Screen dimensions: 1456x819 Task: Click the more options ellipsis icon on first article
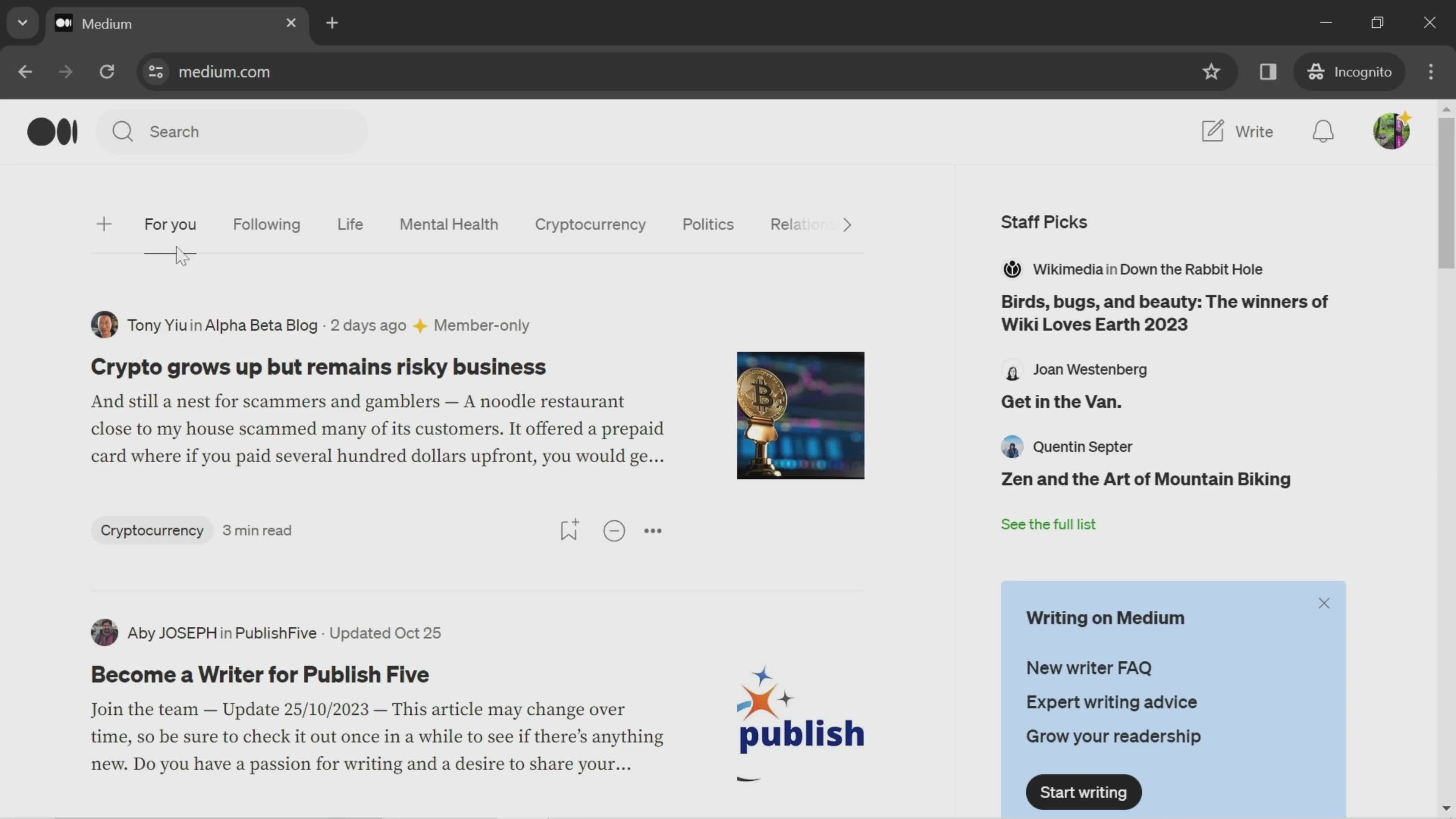pos(652,530)
